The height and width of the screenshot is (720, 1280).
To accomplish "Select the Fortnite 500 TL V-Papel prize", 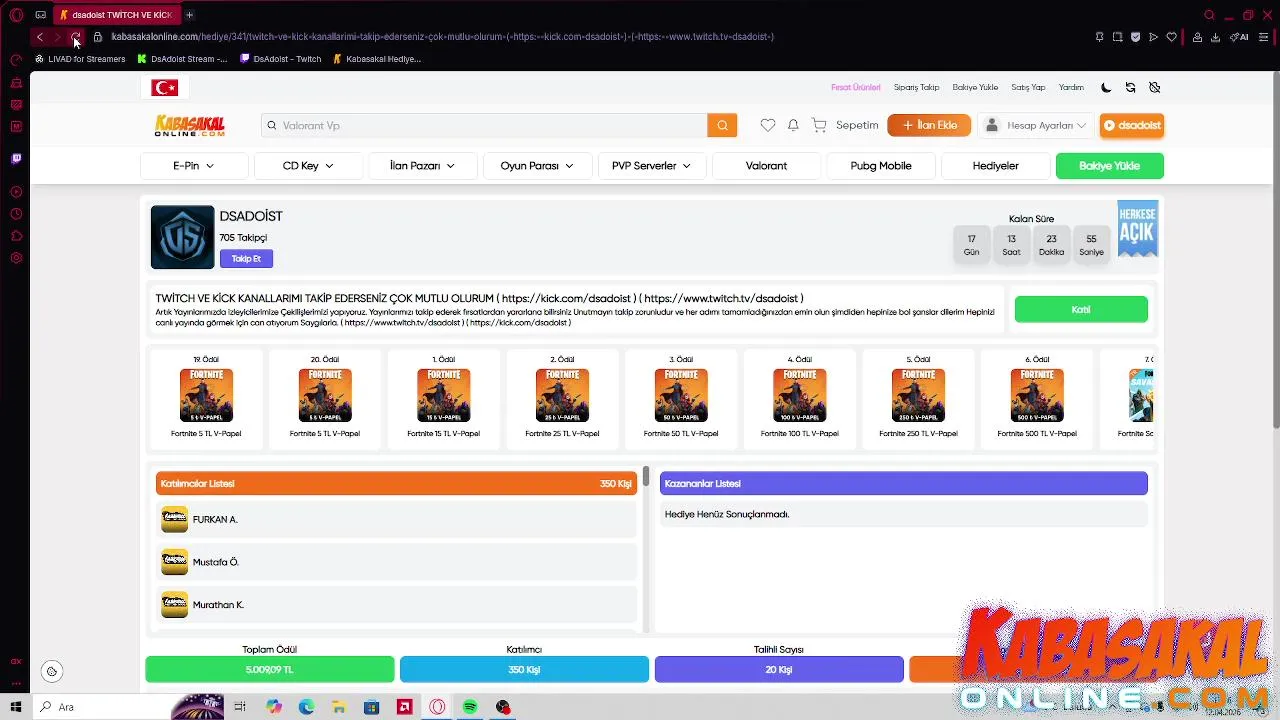I will pos(1037,397).
